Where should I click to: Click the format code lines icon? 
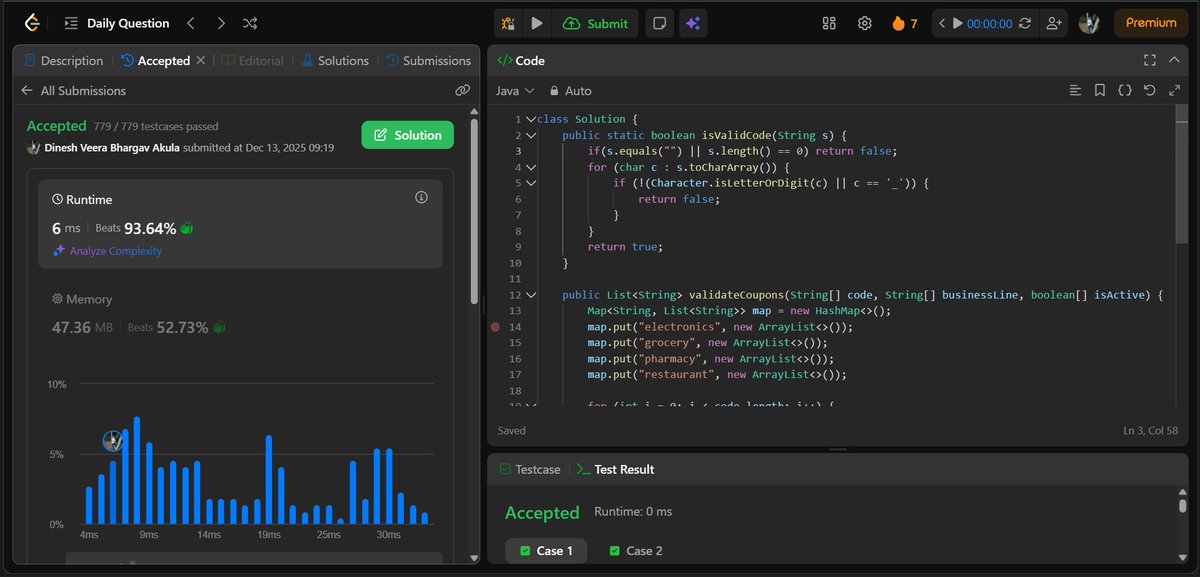coord(1075,90)
